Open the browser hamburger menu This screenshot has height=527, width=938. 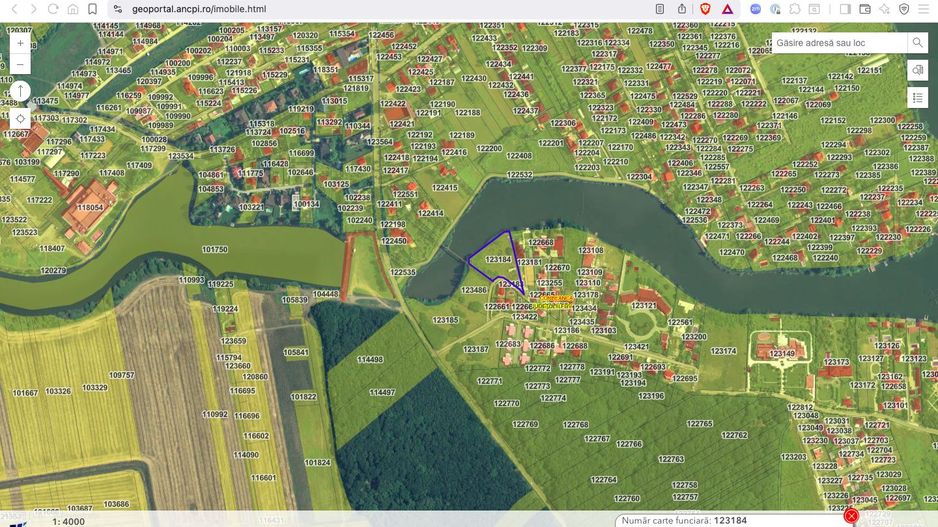tap(925, 9)
